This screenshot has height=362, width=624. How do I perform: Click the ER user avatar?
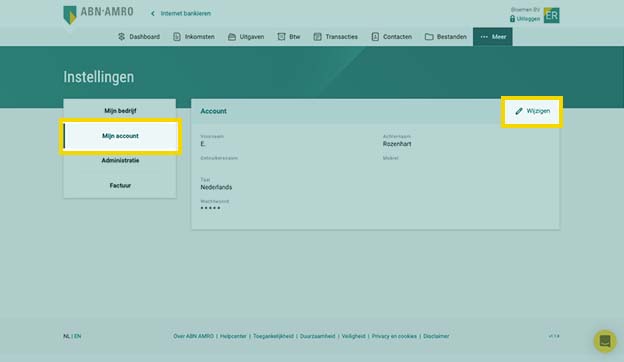(552, 16)
